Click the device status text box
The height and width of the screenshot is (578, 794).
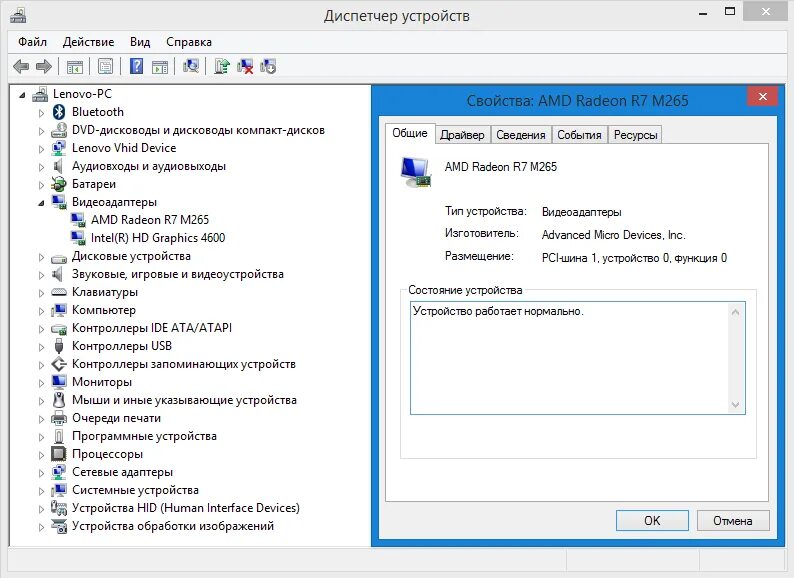coord(577,358)
